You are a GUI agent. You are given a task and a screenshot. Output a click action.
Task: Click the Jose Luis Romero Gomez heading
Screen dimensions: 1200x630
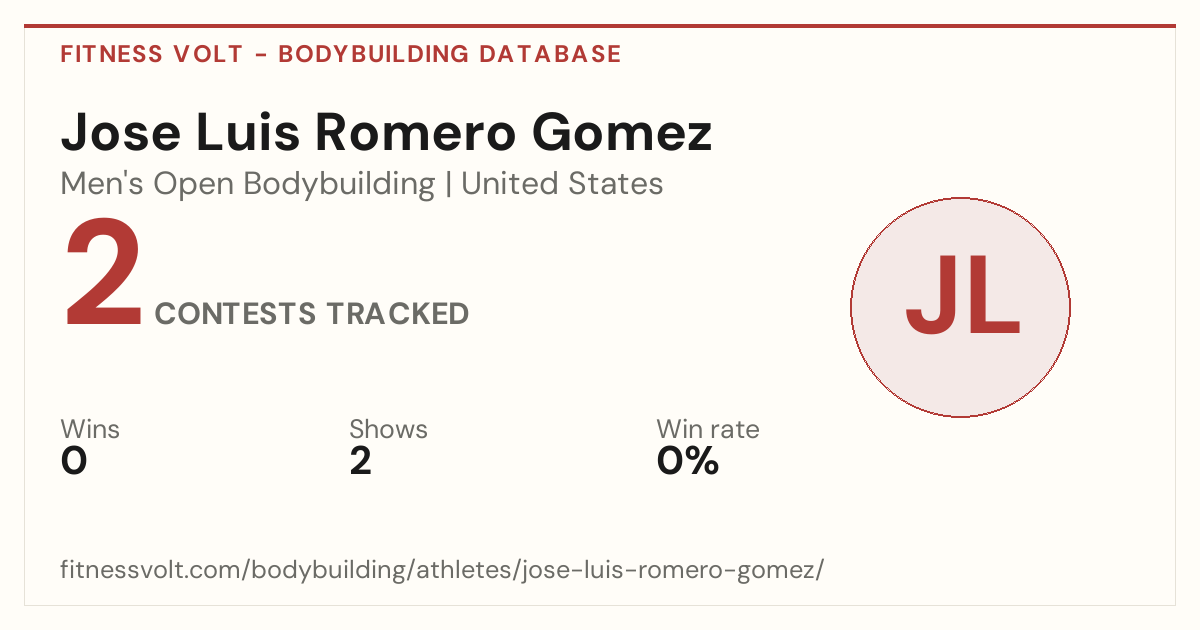tap(387, 132)
